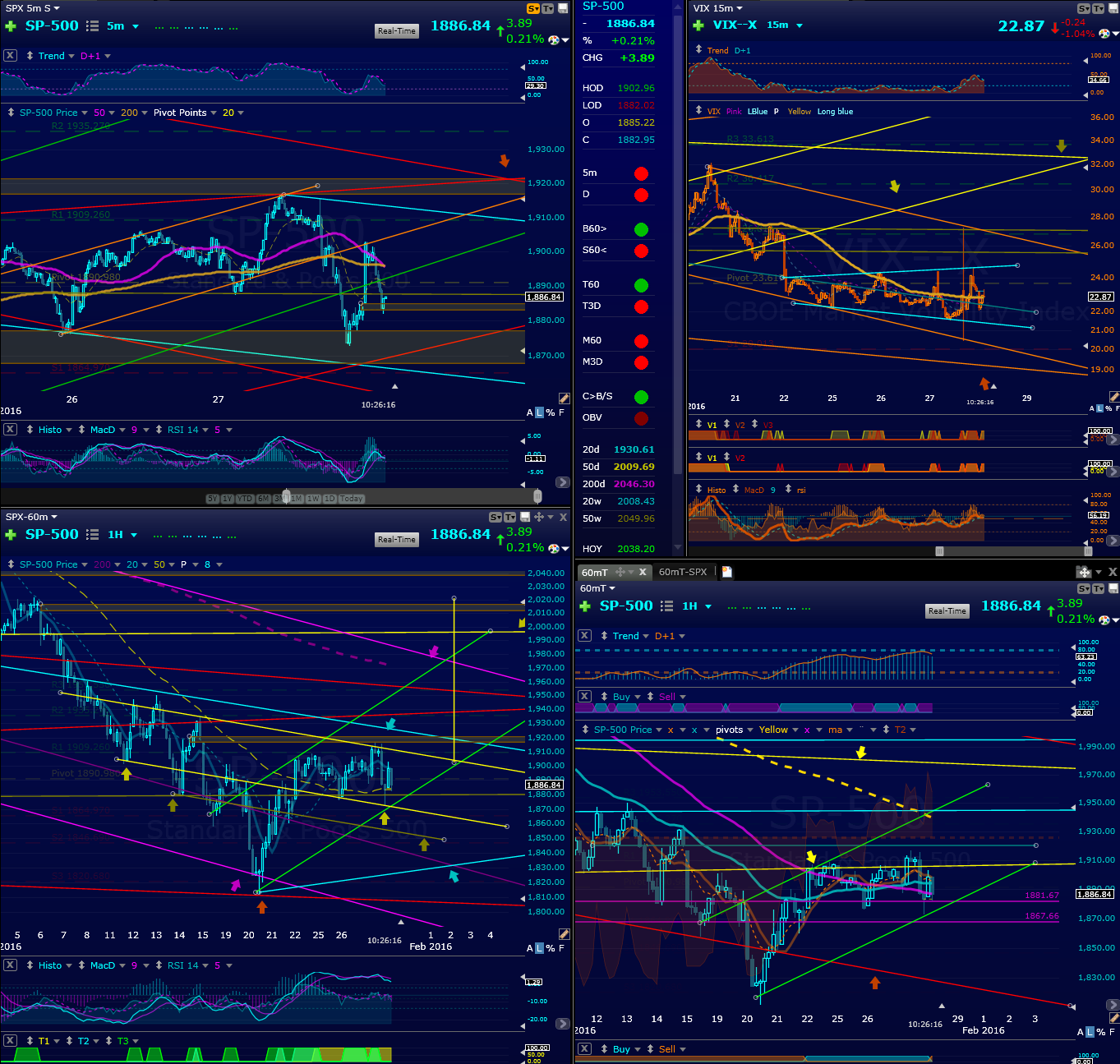The height and width of the screenshot is (1064, 1120).
Task: Click the T icon in SPX 5m chart header
Action: (548, 8)
